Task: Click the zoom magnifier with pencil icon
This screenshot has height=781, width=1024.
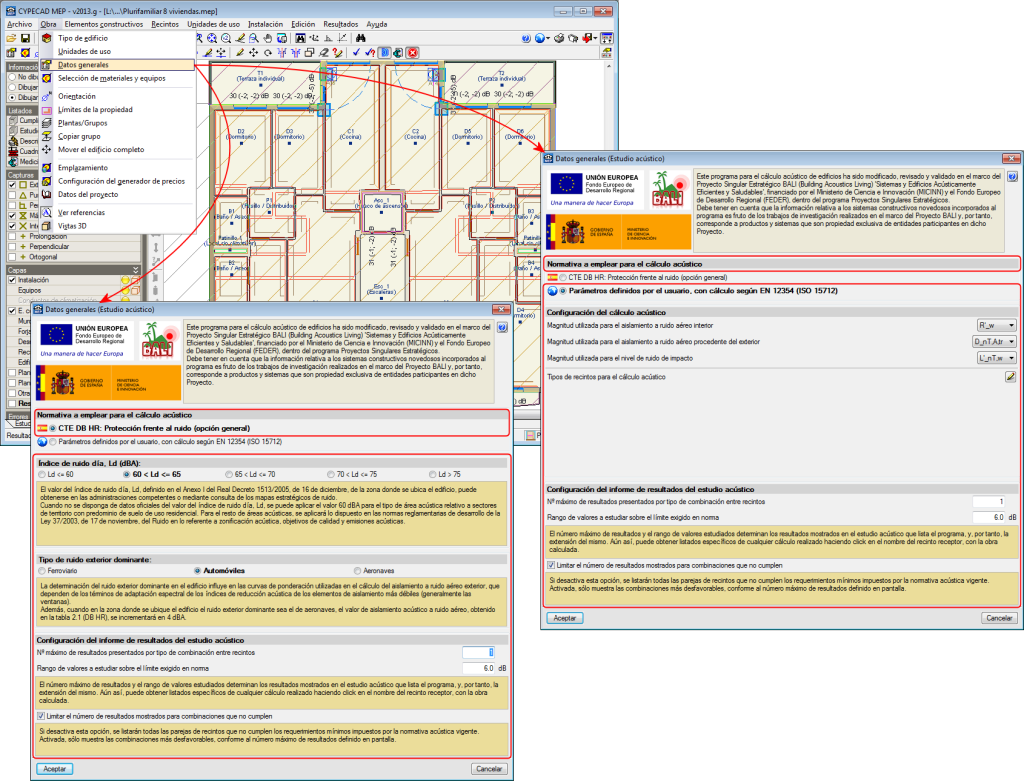Action: pyautogui.click(x=240, y=39)
